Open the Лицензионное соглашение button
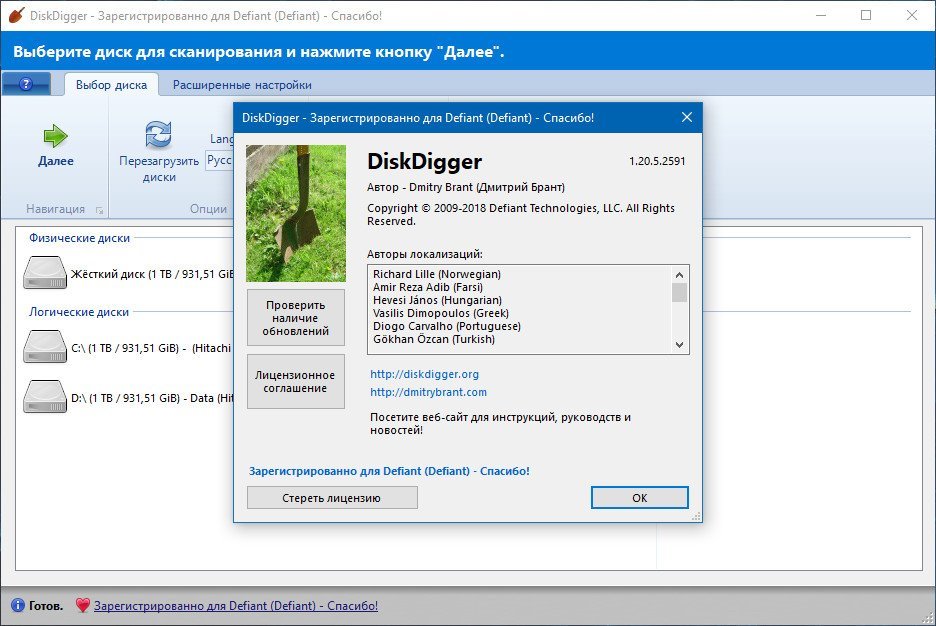Image resolution: width=936 pixels, height=626 pixels. pyautogui.click(x=295, y=381)
